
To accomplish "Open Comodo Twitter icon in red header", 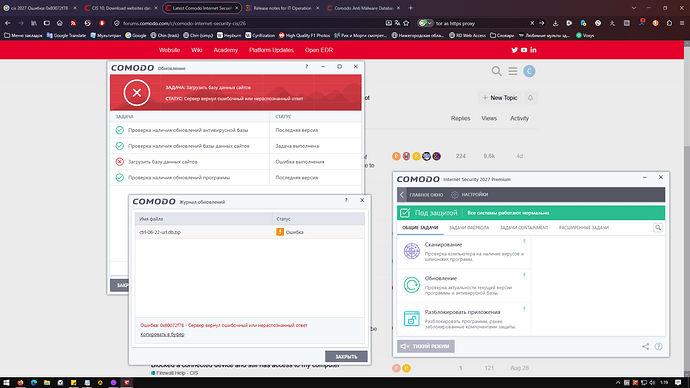I will [514, 50].
